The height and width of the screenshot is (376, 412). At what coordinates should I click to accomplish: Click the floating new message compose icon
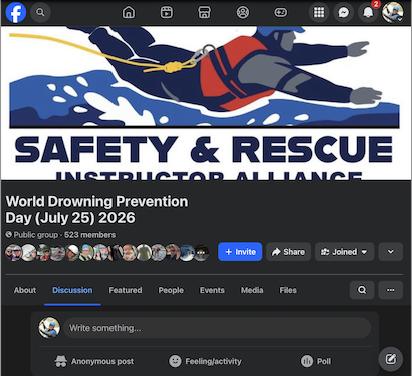click(x=391, y=359)
